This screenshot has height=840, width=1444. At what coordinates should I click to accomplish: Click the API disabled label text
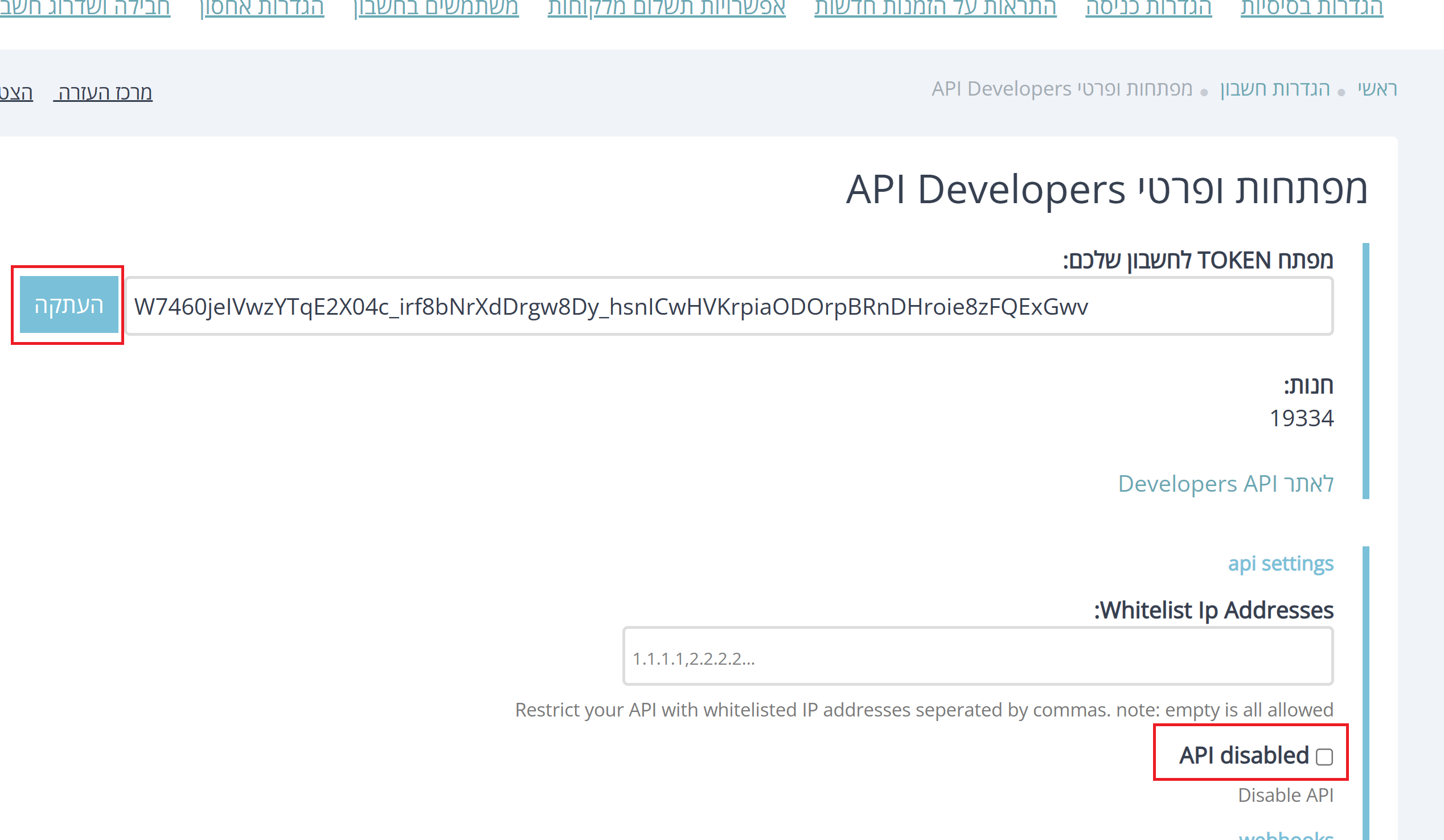(x=1244, y=755)
